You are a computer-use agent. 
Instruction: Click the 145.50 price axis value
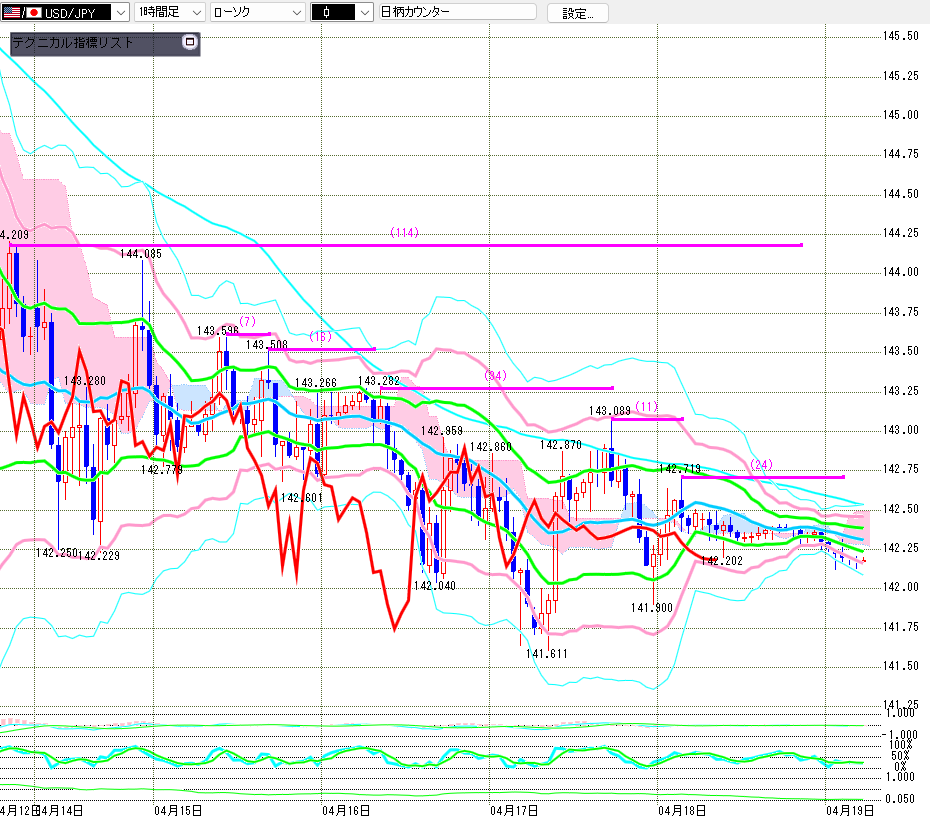pos(900,36)
